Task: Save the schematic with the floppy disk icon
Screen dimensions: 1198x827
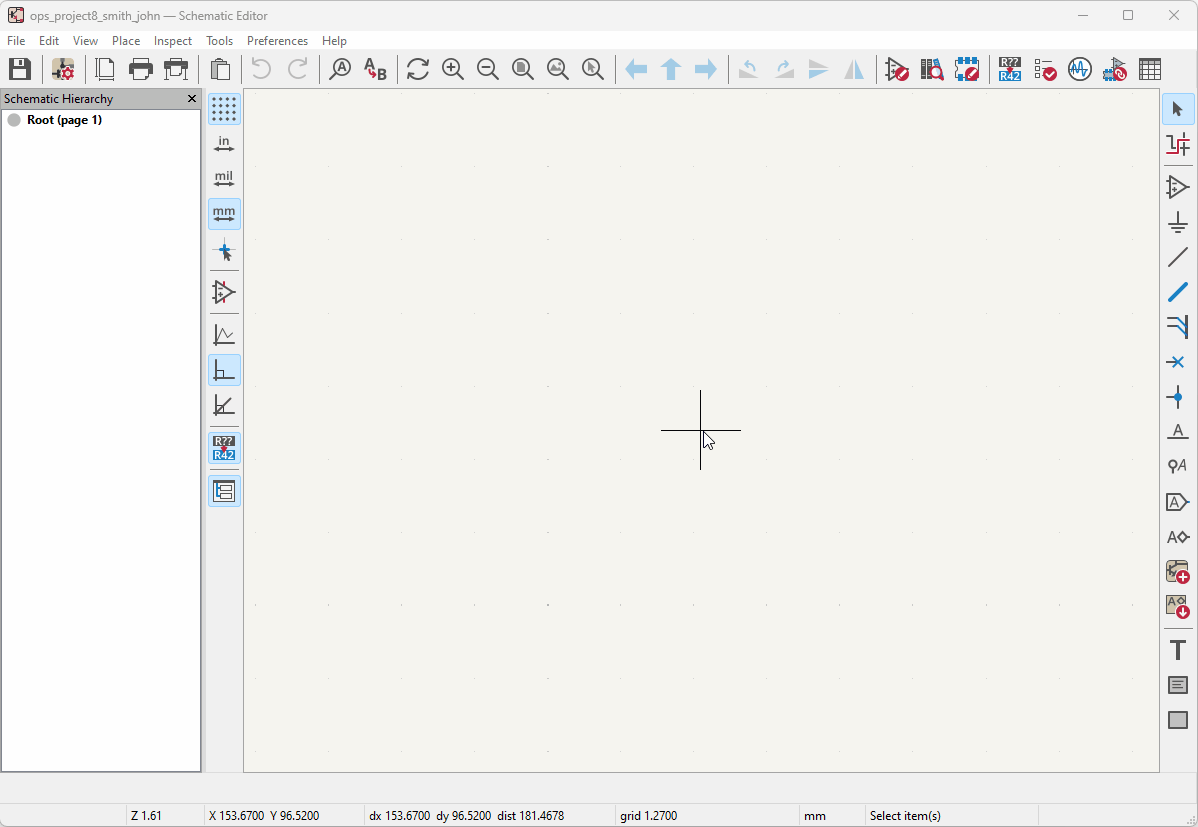Action: point(20,70)
